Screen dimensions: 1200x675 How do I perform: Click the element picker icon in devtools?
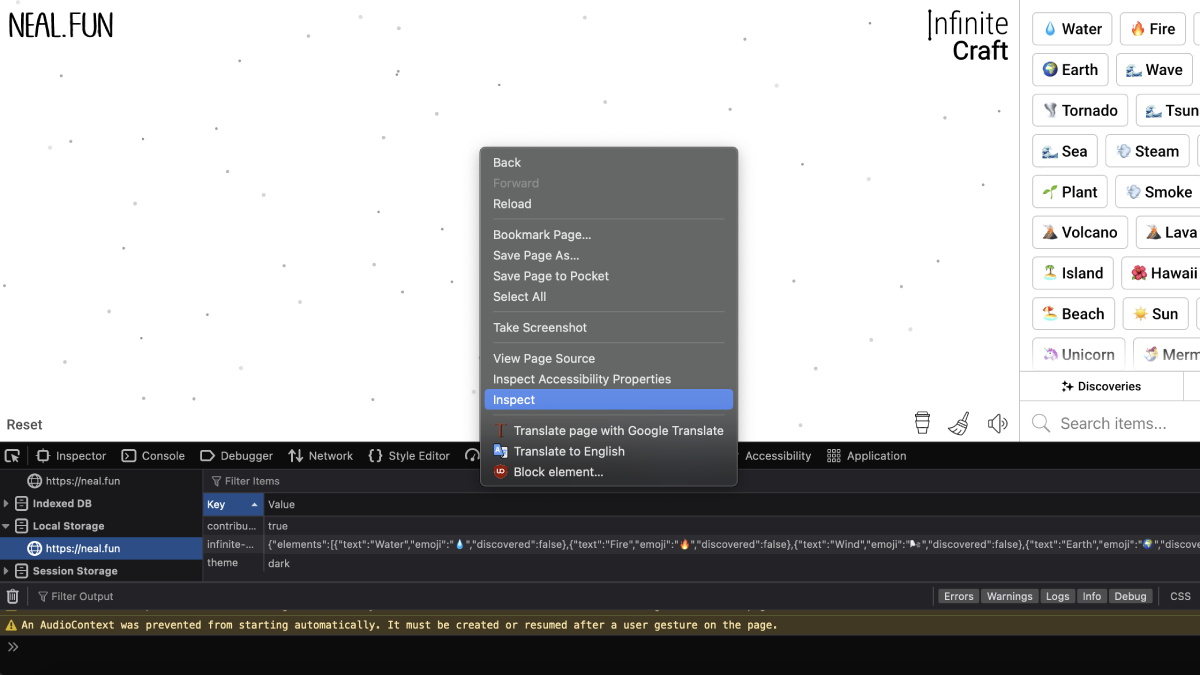[12, 456]
